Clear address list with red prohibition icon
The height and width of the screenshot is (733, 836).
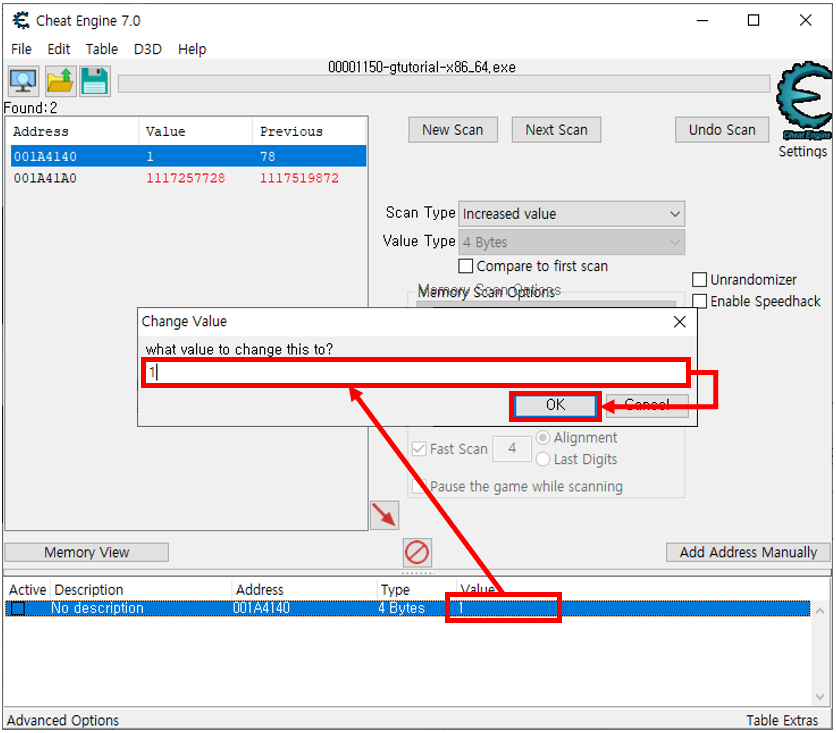click(x=417, y=552)
